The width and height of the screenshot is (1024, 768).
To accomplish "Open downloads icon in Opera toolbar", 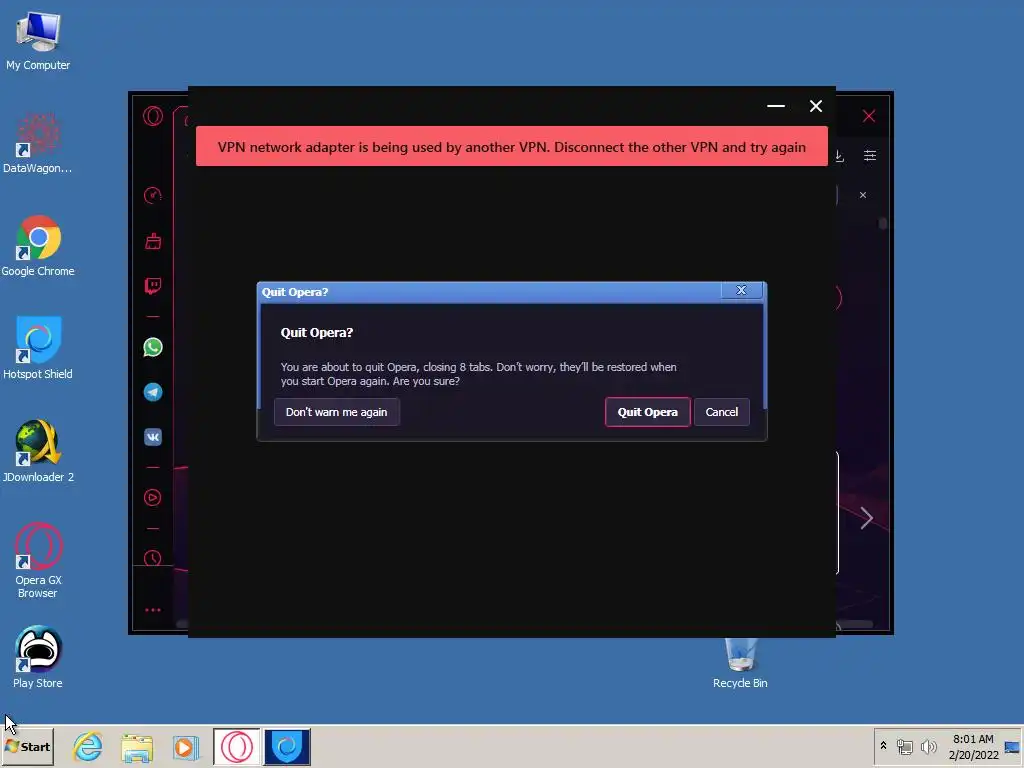I will pos(840,155).
